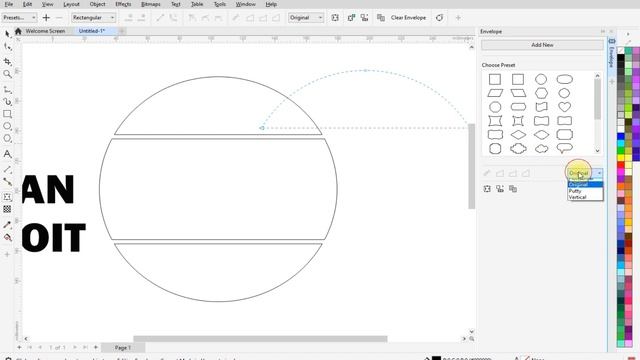Viewport: 640px width, 360px height.
Task: Select the Ellipse tool
Action: (7, 126)
